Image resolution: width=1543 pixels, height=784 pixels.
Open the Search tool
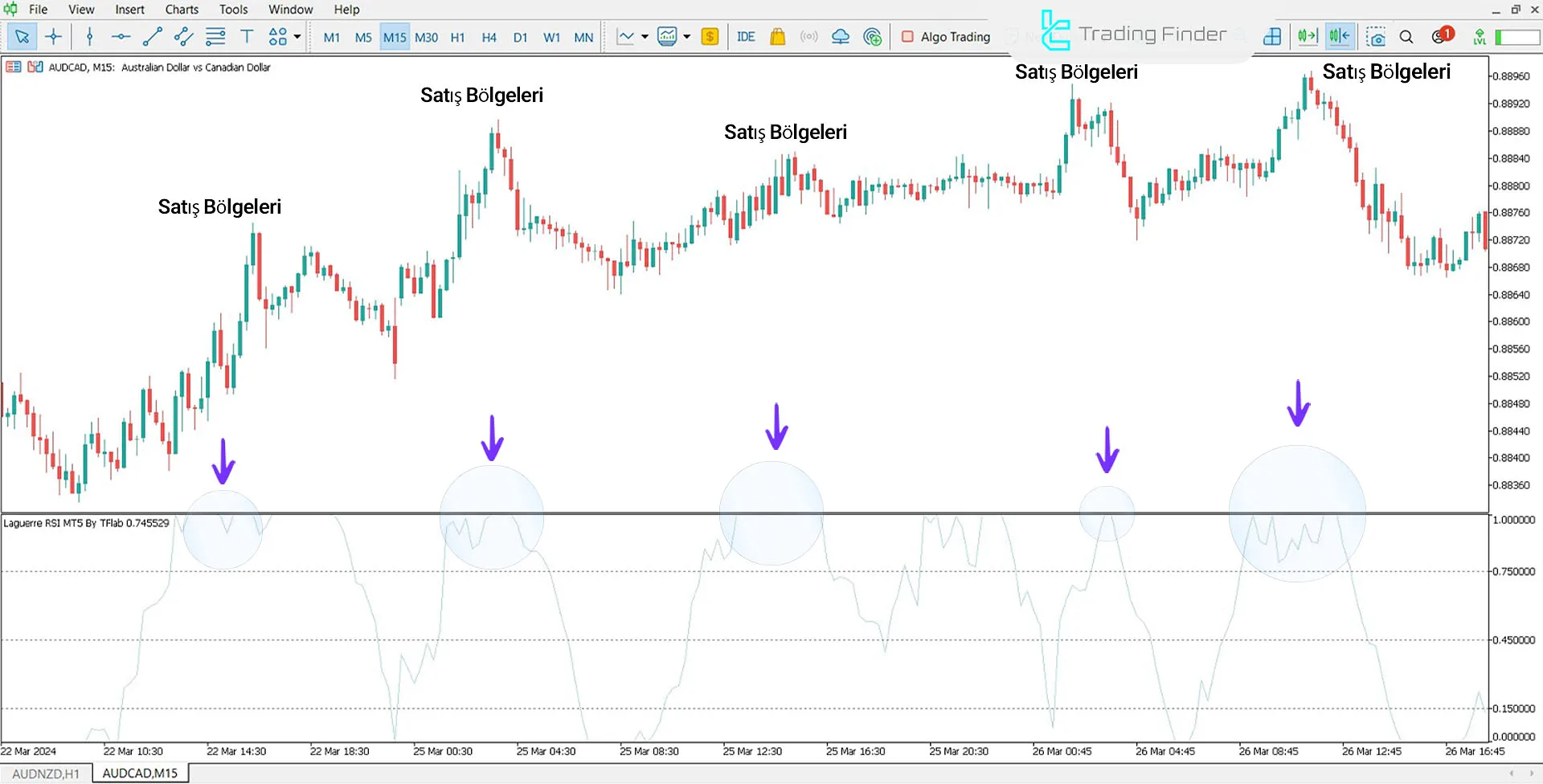(1406, 37)
